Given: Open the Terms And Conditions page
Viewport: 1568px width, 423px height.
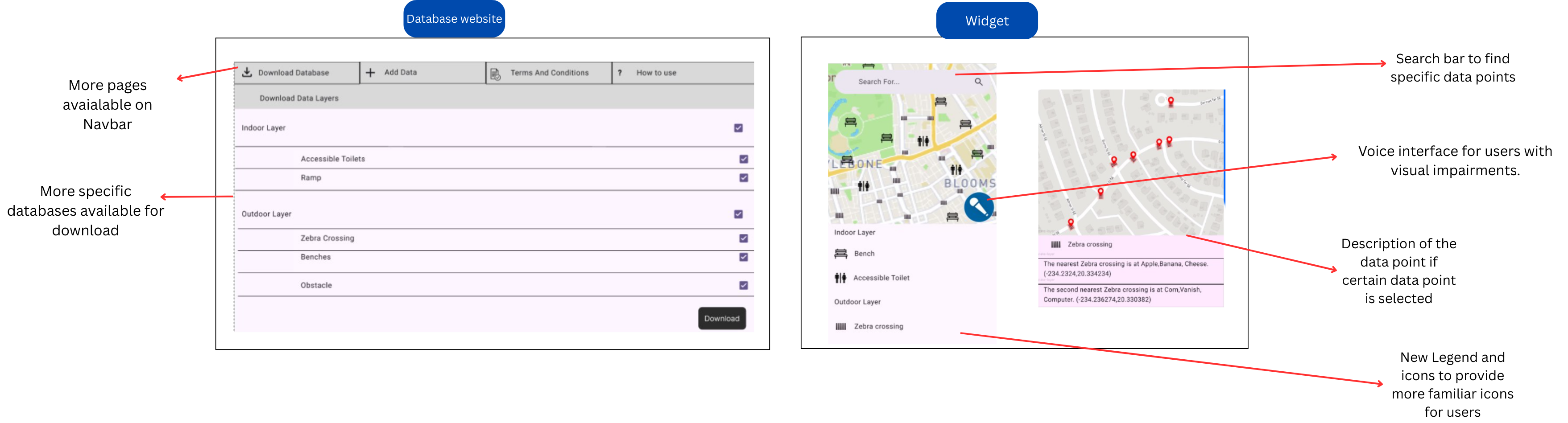Looking at the screenshot, I should coord(549,73).
